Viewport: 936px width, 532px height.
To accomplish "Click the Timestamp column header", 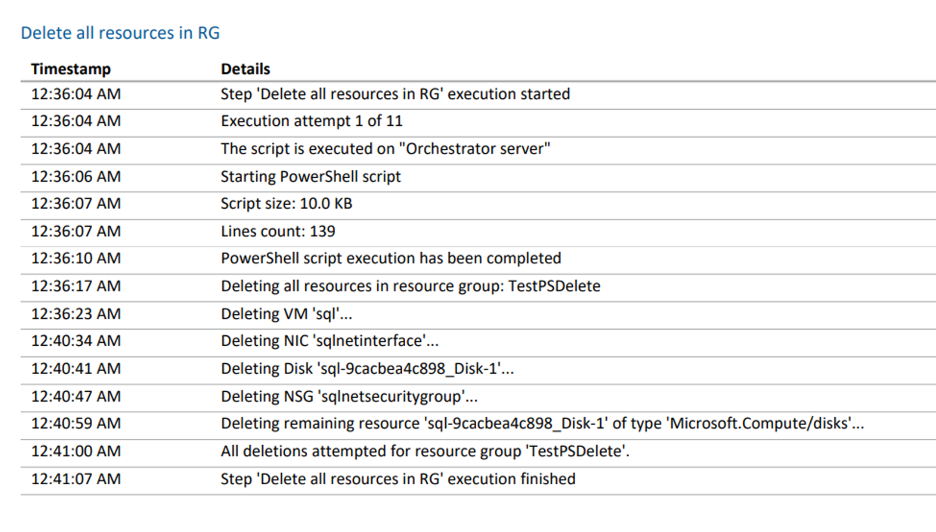I will tap(70, 69).
